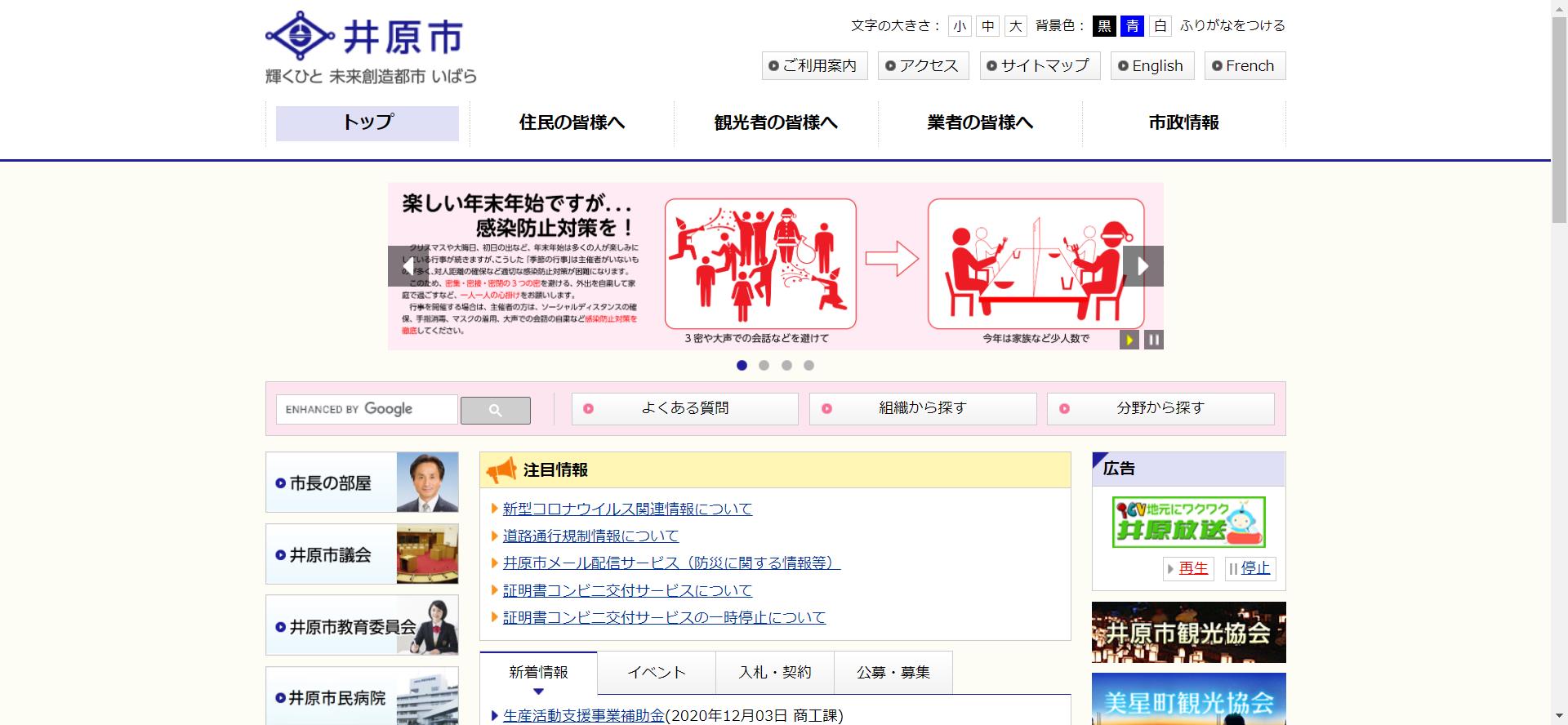Choose blue background color swatch
1568x725 pixels.
coord(1132,26)
